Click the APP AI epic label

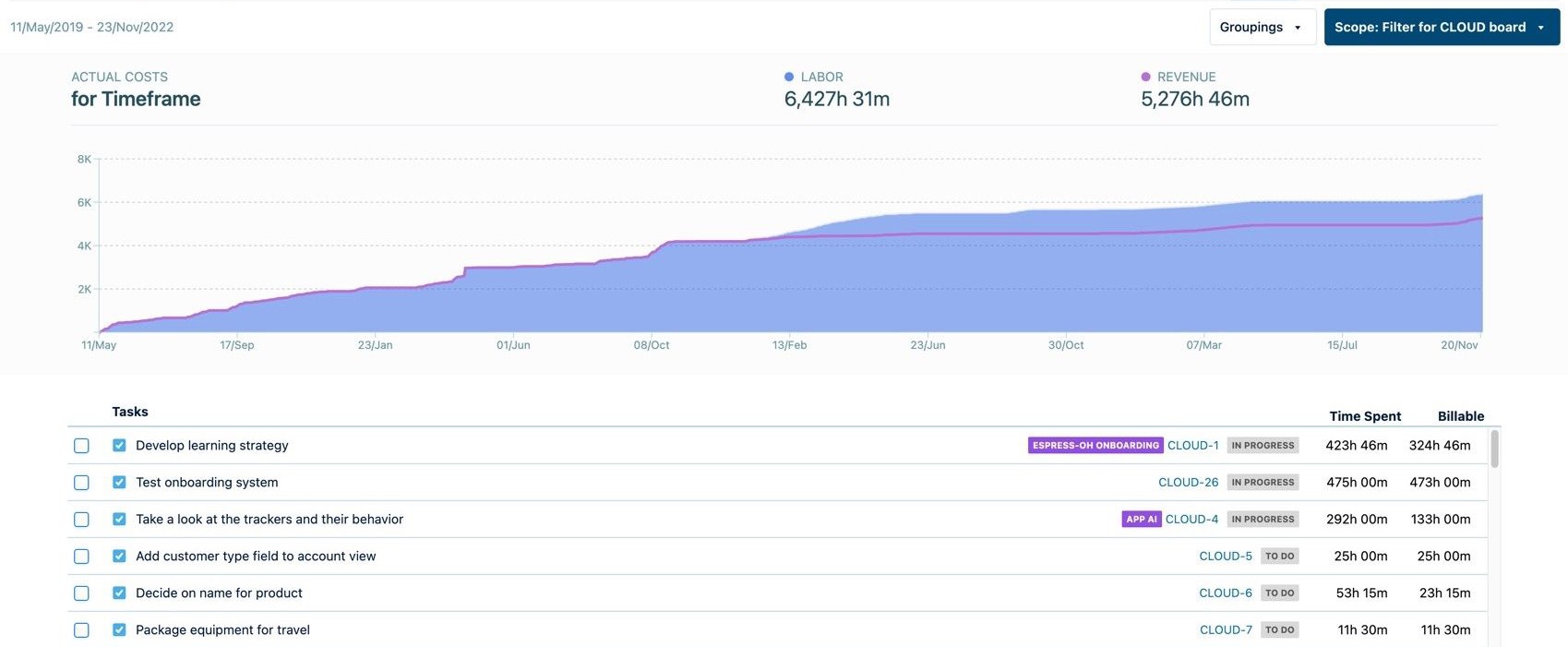click(x=1141, y=519)
